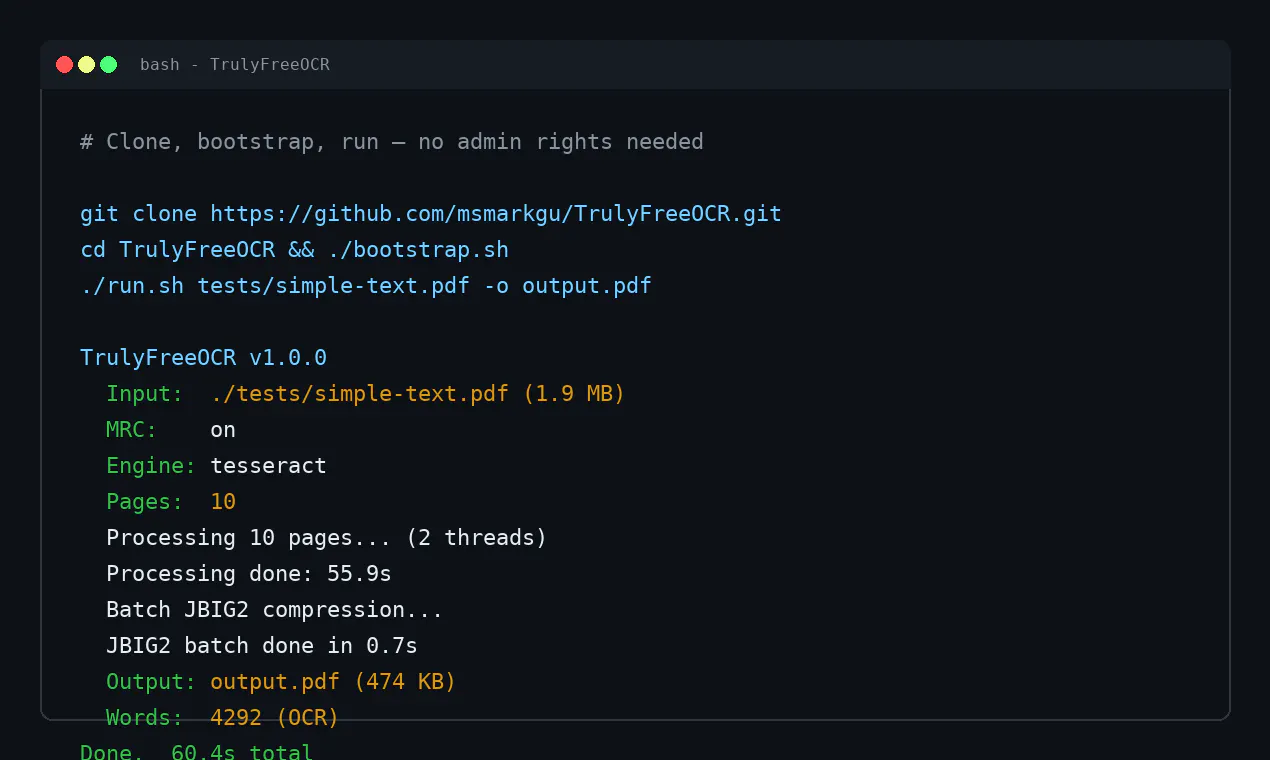Click the 'cd TrulyFreeOCR && ./bootstrap.sh' command
Screen dimensions: 1270x760
(x=294, y=250)
